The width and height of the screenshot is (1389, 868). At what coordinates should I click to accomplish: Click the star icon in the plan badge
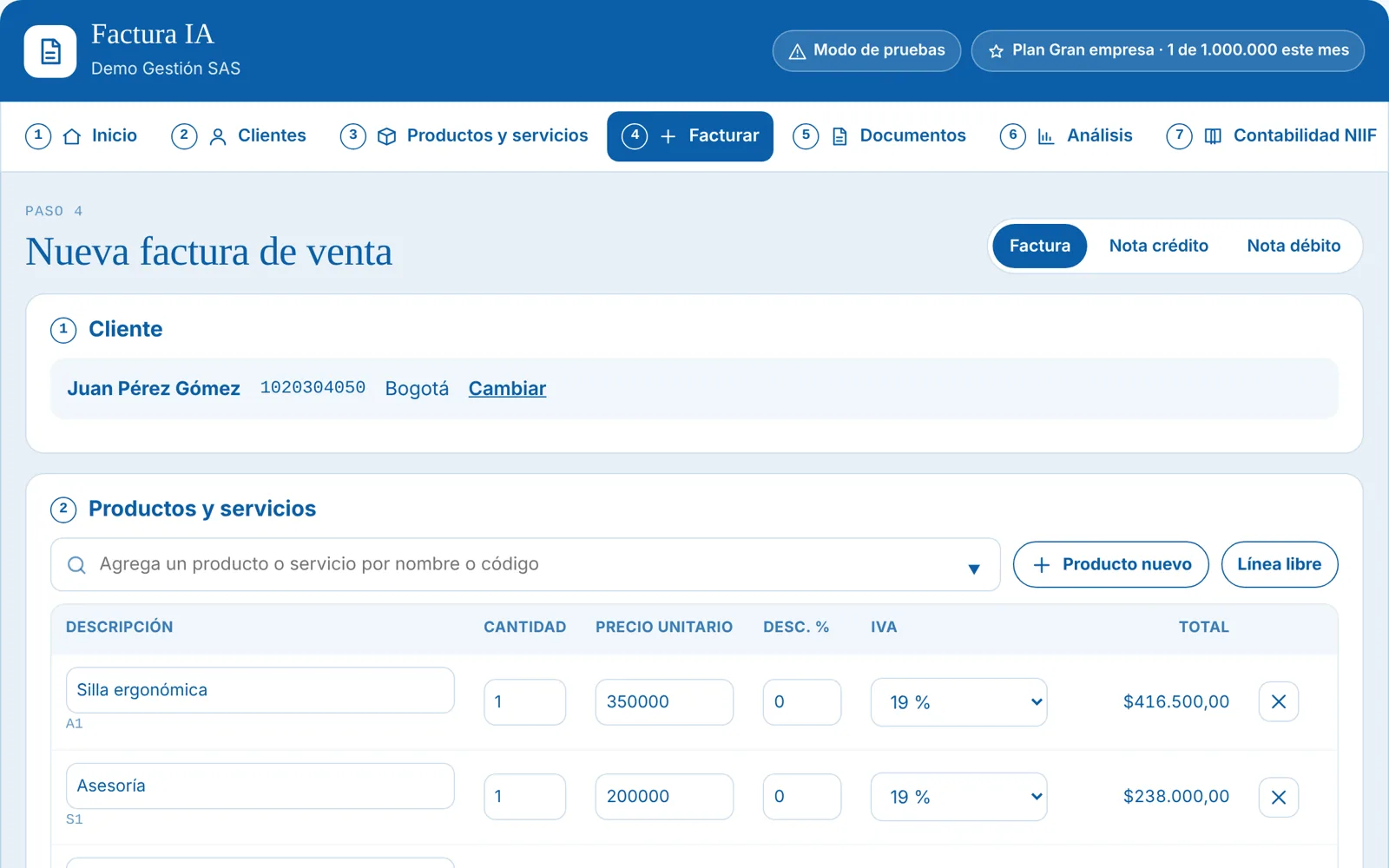coord(996,51)
